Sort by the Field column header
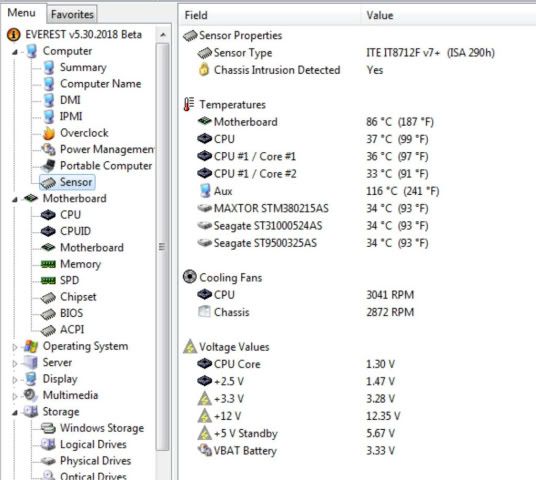The height and width of the screenshot is (480, 536). click(270, 15)
